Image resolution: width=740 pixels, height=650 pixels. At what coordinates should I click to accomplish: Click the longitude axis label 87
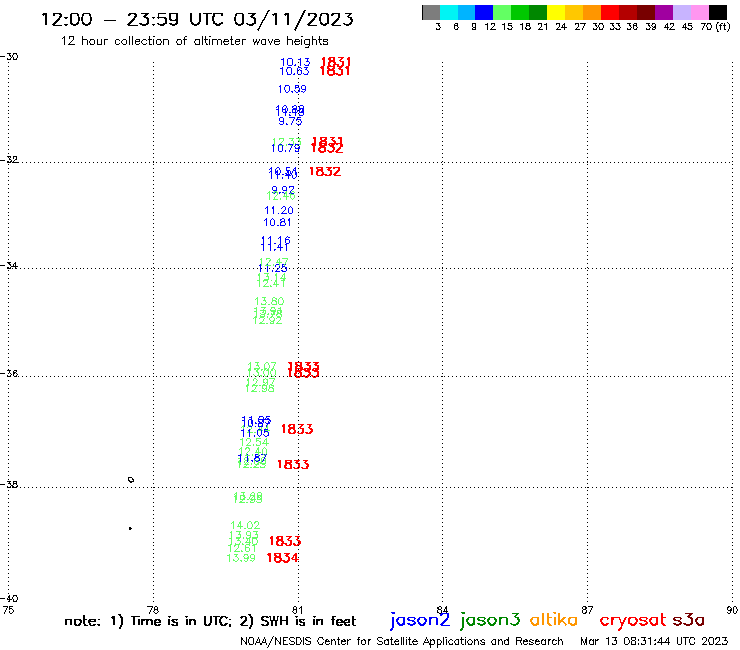tap(587, 610)
